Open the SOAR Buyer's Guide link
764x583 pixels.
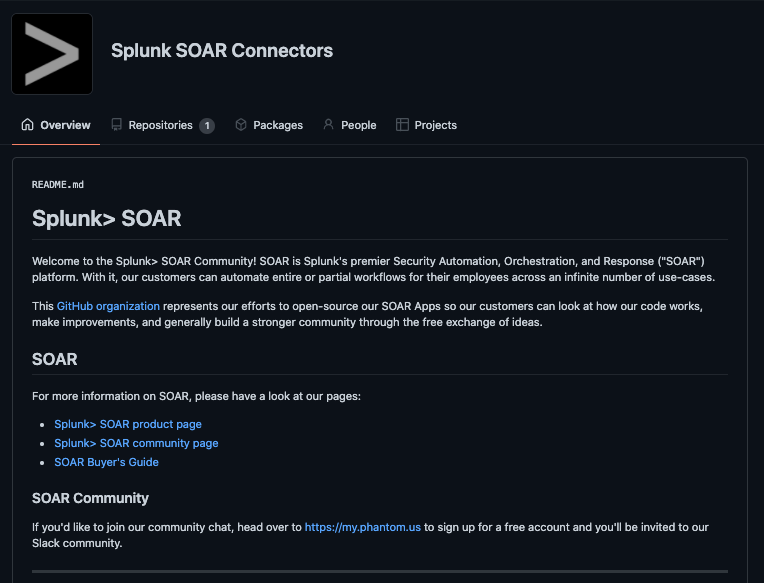tap(106, 462)
